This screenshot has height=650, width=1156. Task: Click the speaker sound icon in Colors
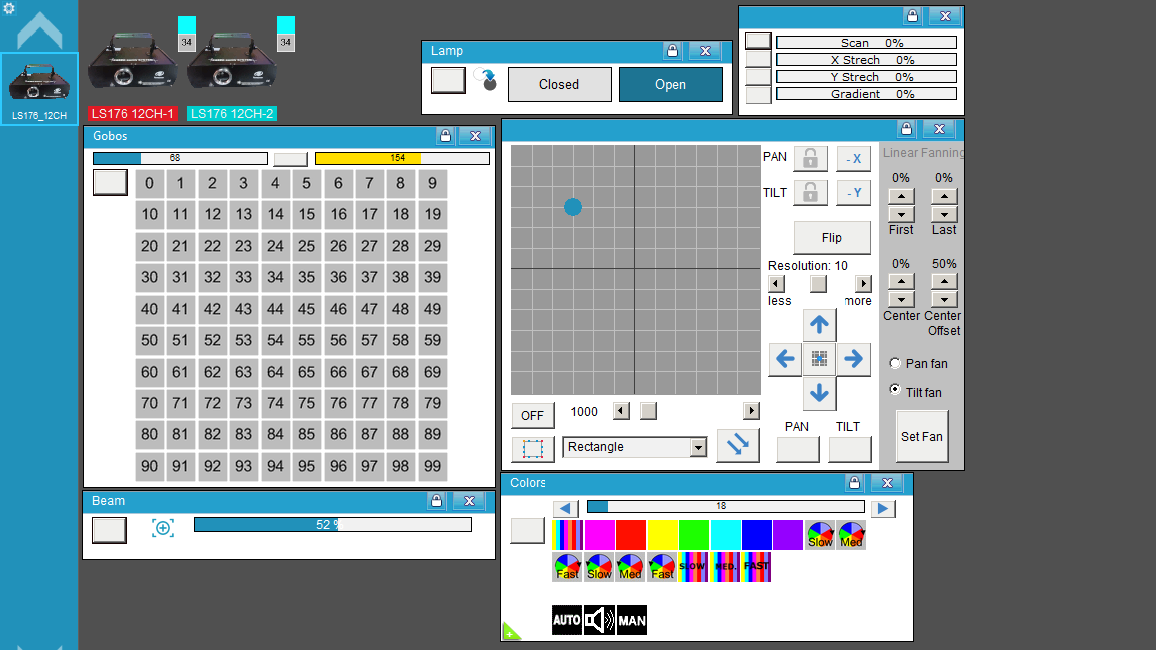pos(599,620)
